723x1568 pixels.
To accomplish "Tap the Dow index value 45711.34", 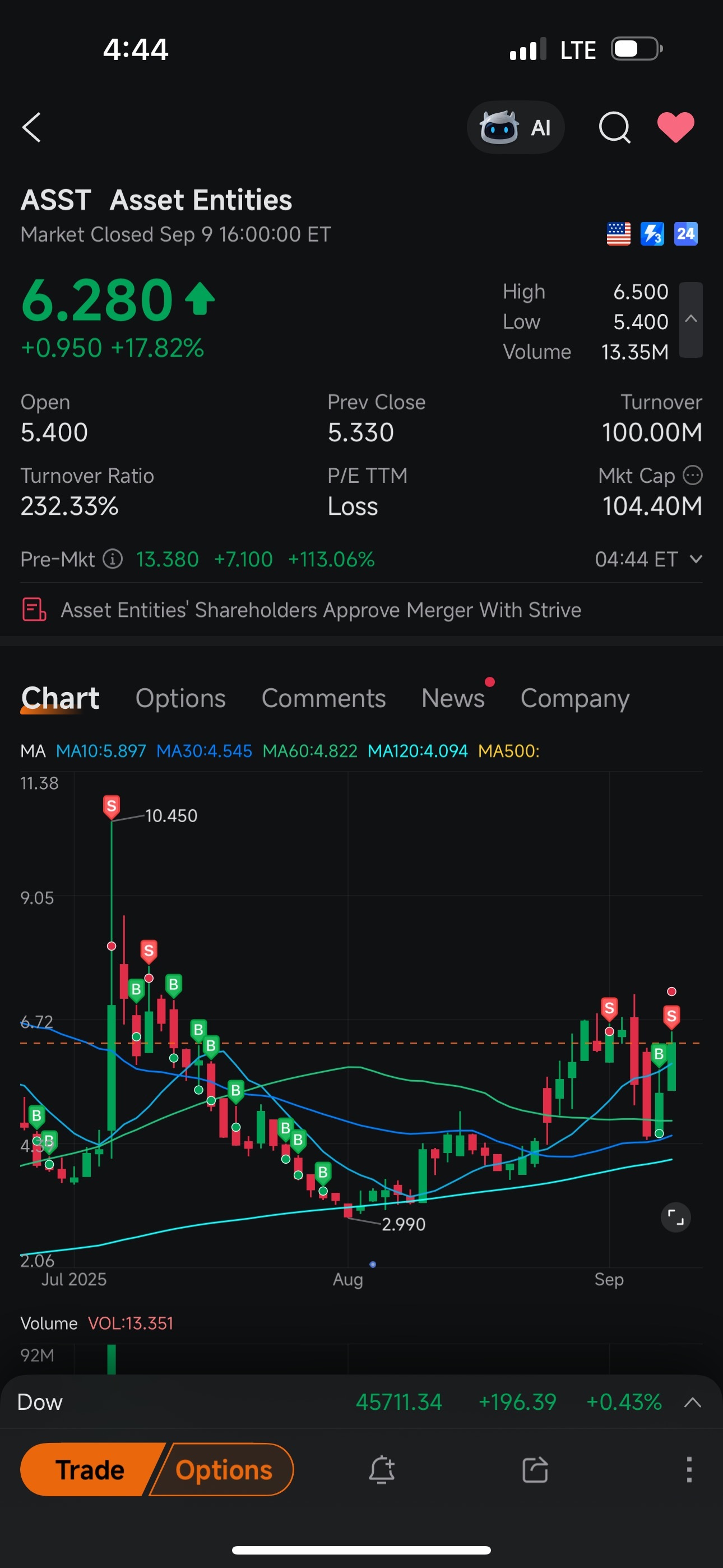I will pyautogui.click(x=398, y=1402).
